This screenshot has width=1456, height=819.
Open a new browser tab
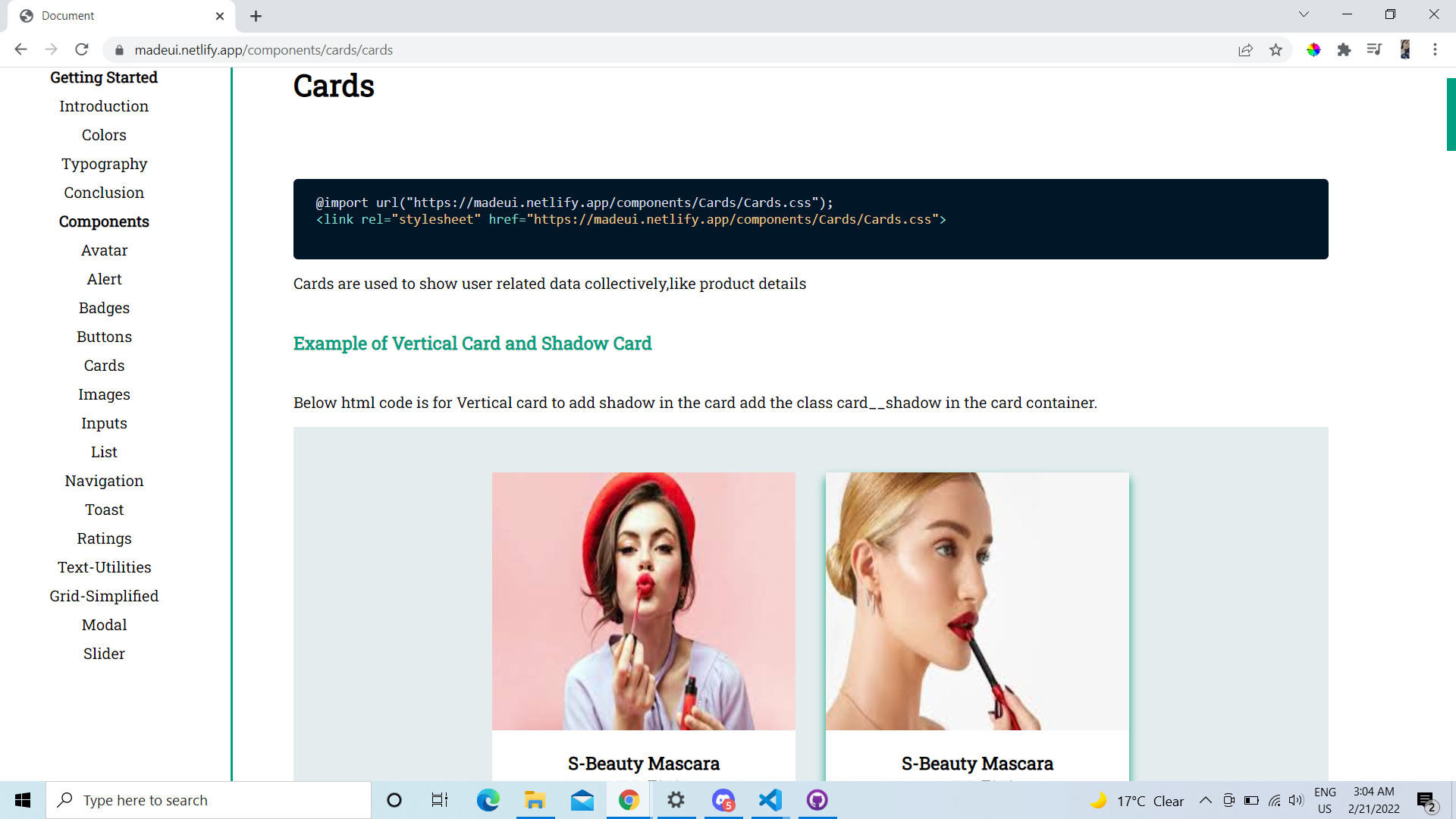tap(256, 16)
